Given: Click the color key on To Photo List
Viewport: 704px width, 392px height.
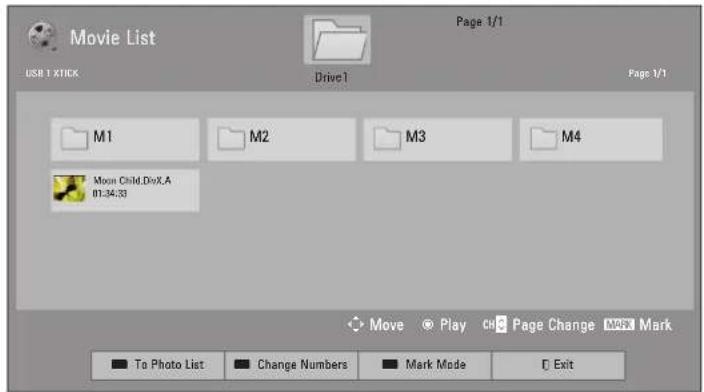Looking at the screenshot, I should coord(119,365).
